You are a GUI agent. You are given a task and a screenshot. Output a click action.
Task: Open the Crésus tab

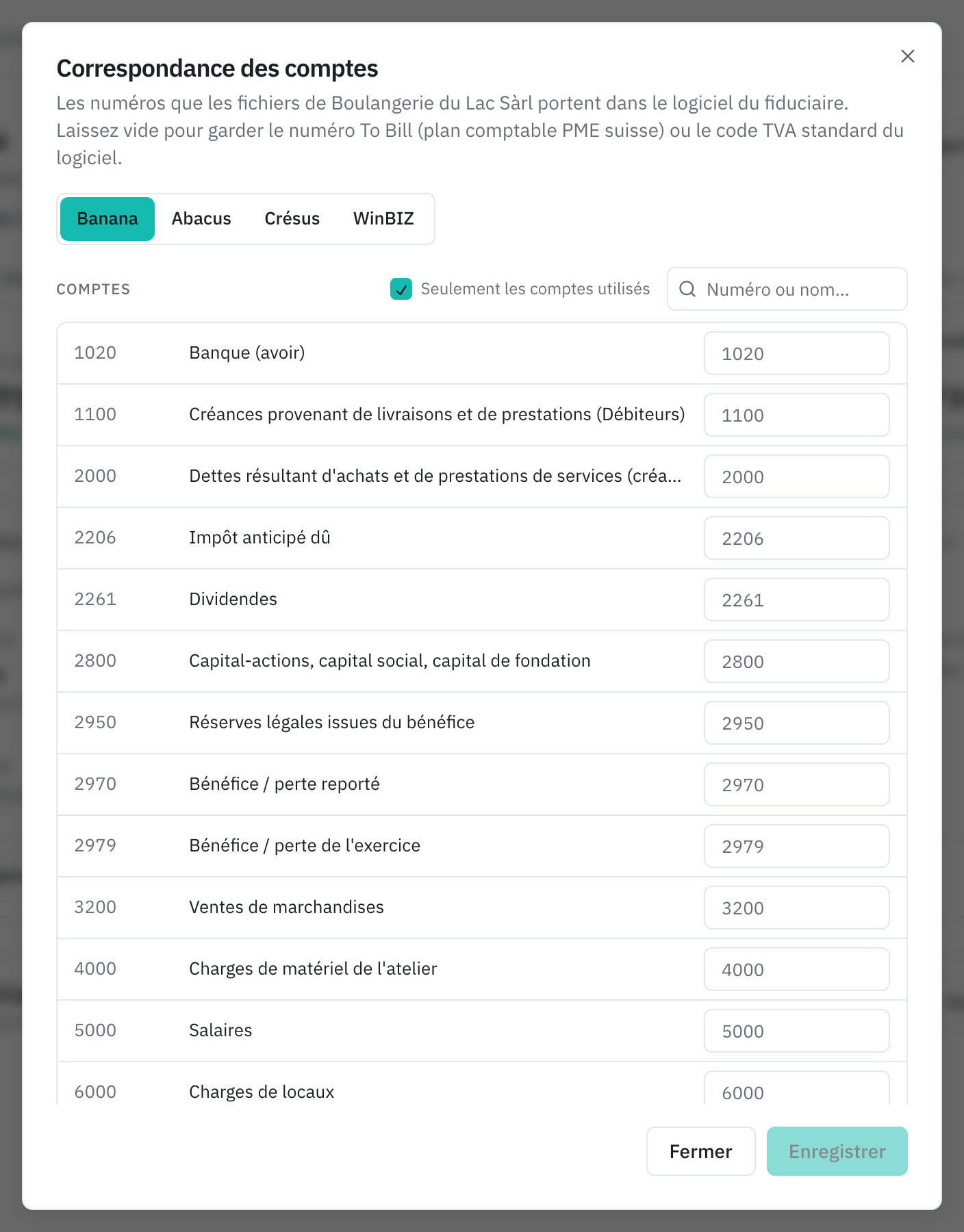point(292,219)
